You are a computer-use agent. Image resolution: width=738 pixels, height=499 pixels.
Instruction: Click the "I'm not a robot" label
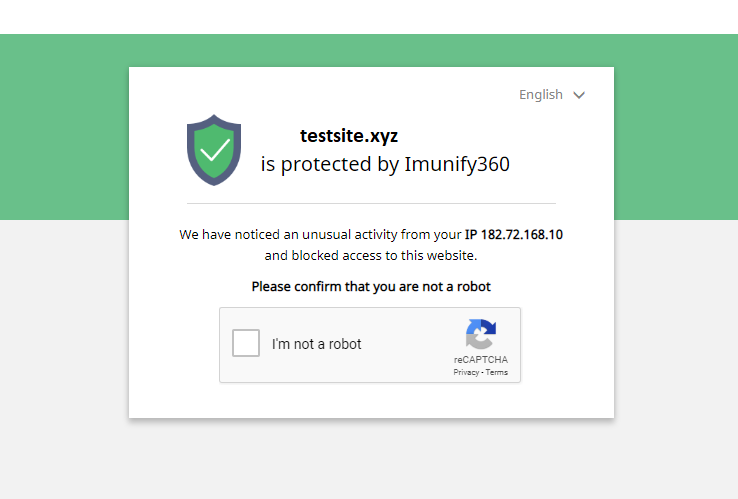click(316, 344)
